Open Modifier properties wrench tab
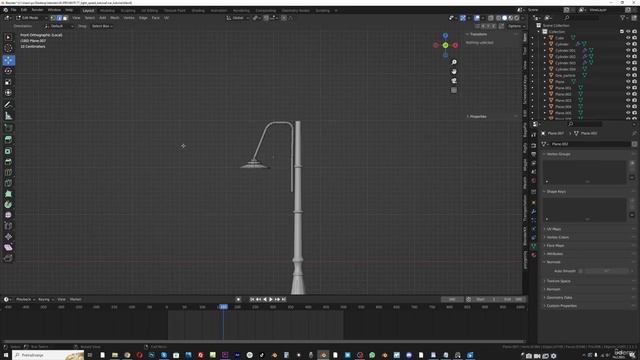Image resolution: width=640 pixels, height=360 pixels. (x=533, y=211)
